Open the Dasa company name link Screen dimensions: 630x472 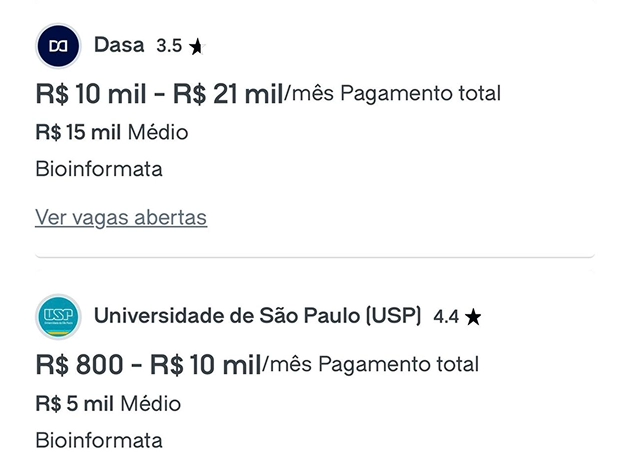point(119,45)
